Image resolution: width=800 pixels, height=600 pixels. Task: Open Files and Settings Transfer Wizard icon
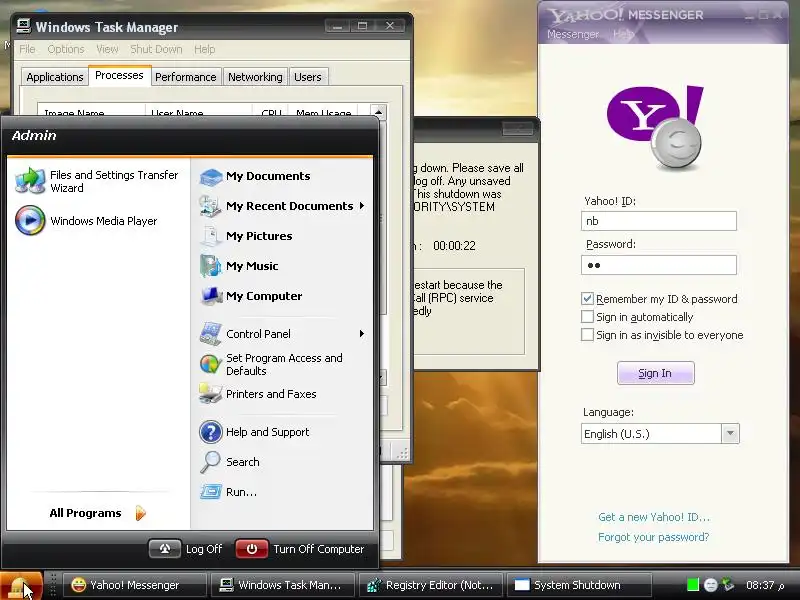tap(30, 181)
